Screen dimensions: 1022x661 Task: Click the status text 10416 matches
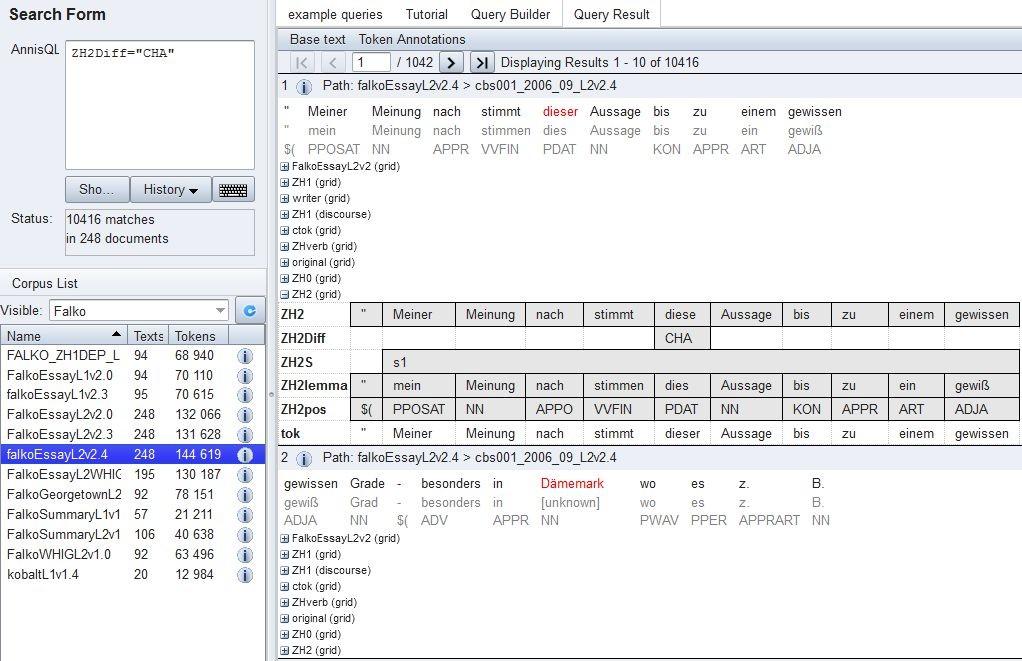pos(110,220)
